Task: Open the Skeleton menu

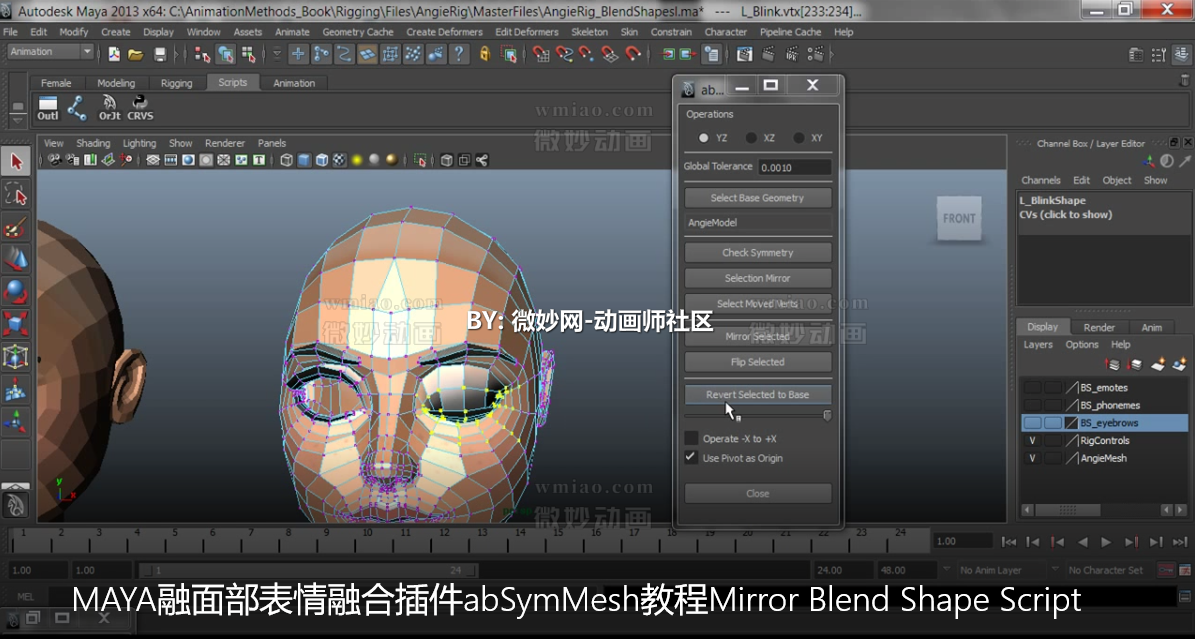Action: coord(590,32)
